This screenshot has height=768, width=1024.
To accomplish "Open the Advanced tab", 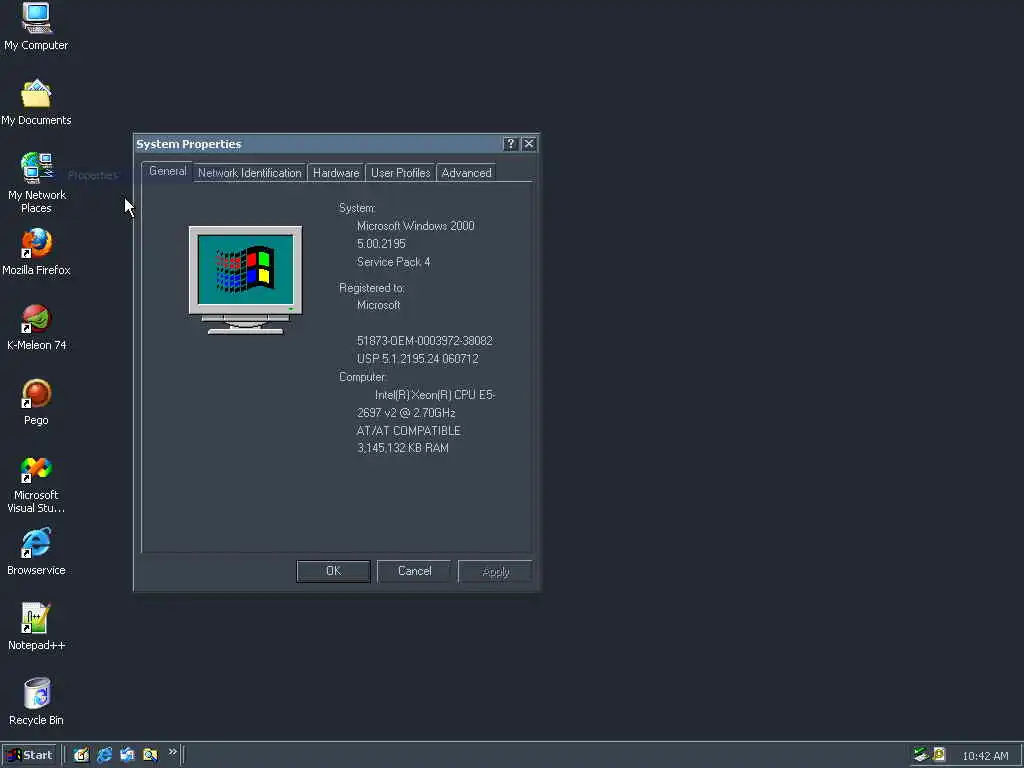I will tap(466, 173).
